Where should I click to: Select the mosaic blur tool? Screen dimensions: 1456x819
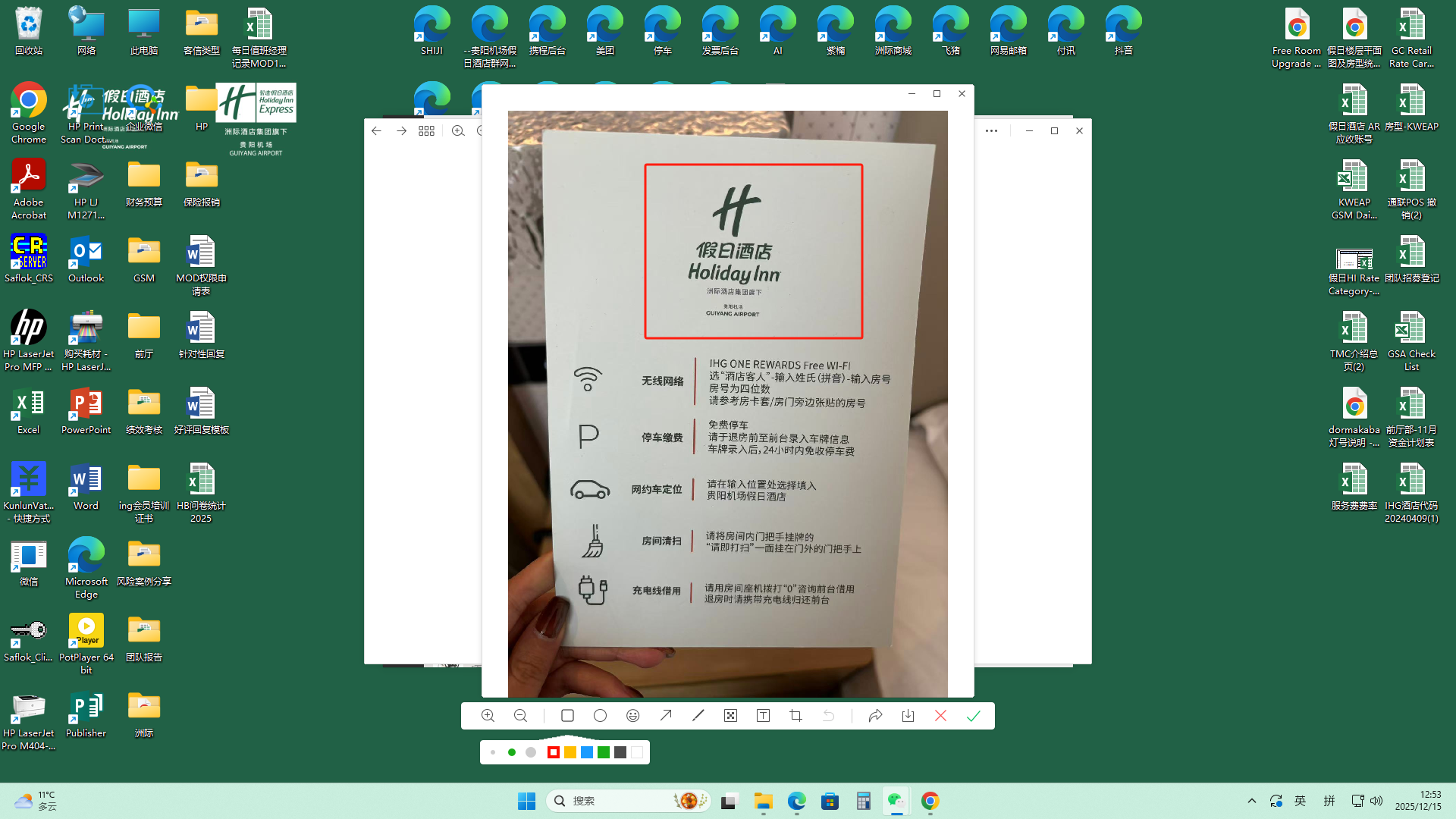pyautogui.click(x=730, y=716)
